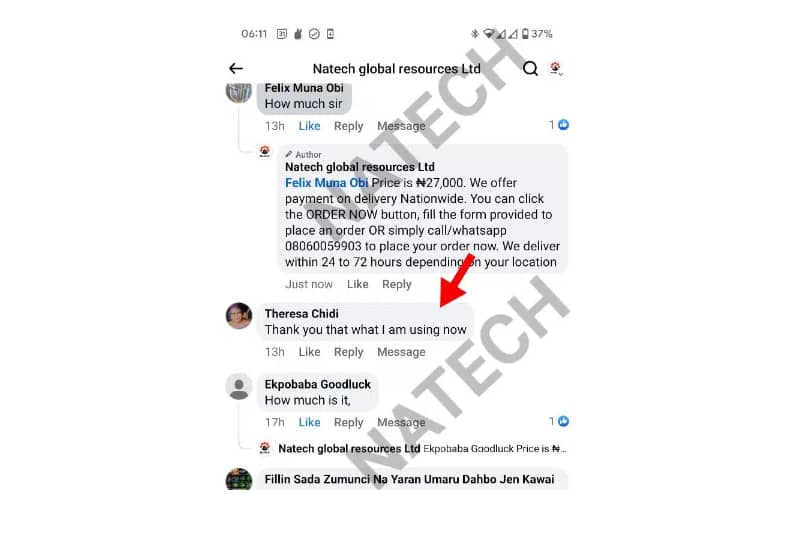View Theresa Chidi's profile photo
This screenshot has height=534, width=798.
(x=239, y=316)
